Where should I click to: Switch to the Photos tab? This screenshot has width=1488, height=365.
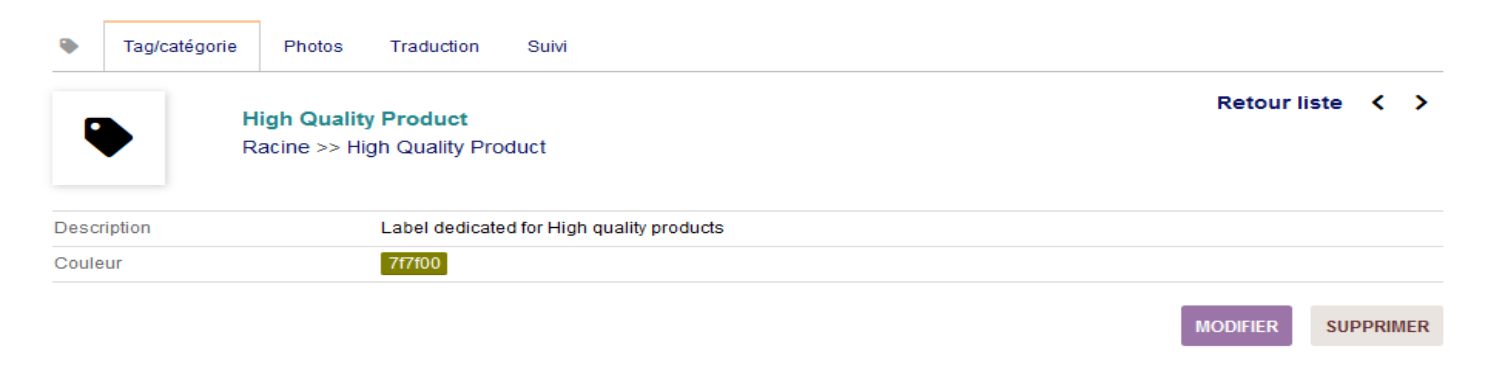coord(313,46)
